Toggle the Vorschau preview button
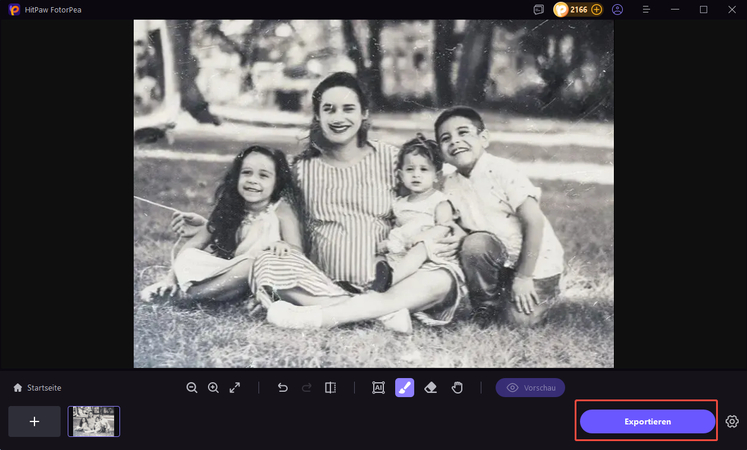This screenshot has width=747, height=450. tap(530, 388)
